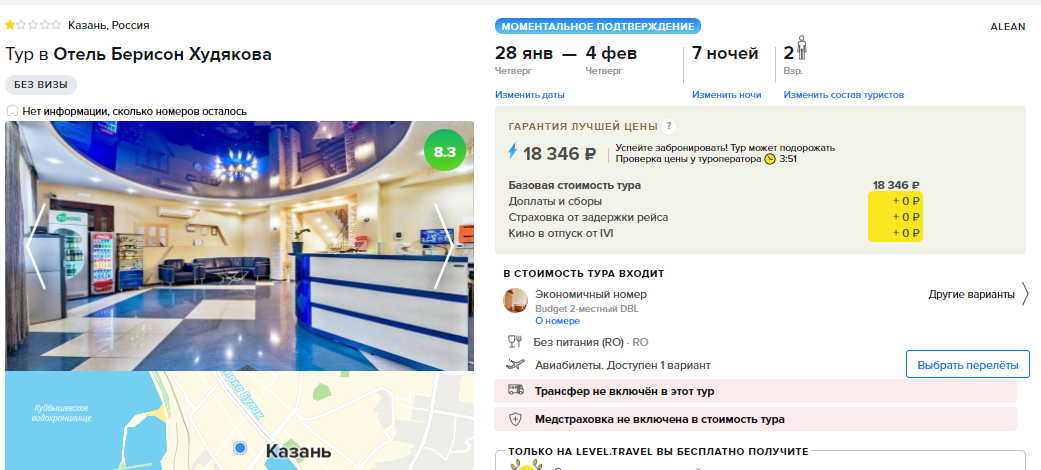Click the green 8.3 rating badge
This screenshot has width=1041, height=470.
click(x=444, y=151)
